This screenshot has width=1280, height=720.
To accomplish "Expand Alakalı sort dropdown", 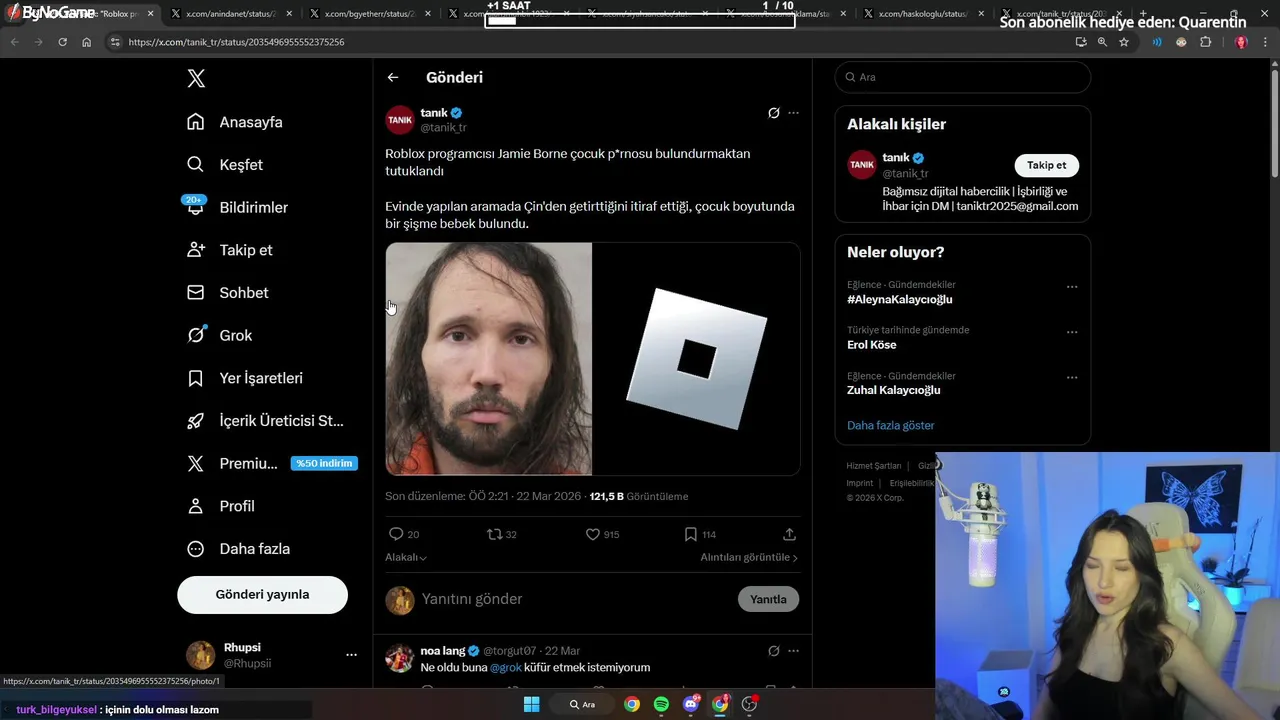I will click(406, 557).
